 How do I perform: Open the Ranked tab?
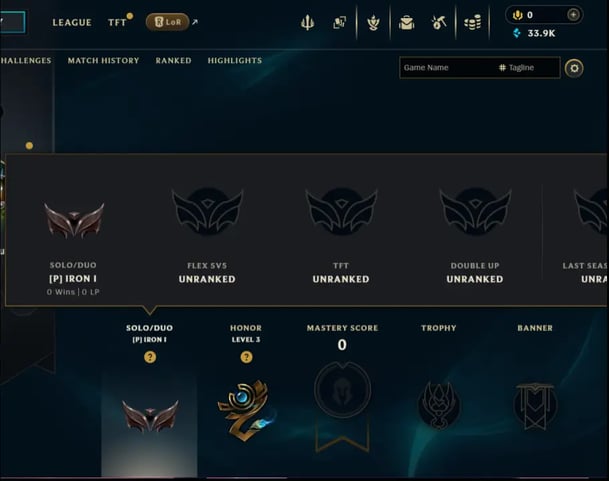(174, 61)
